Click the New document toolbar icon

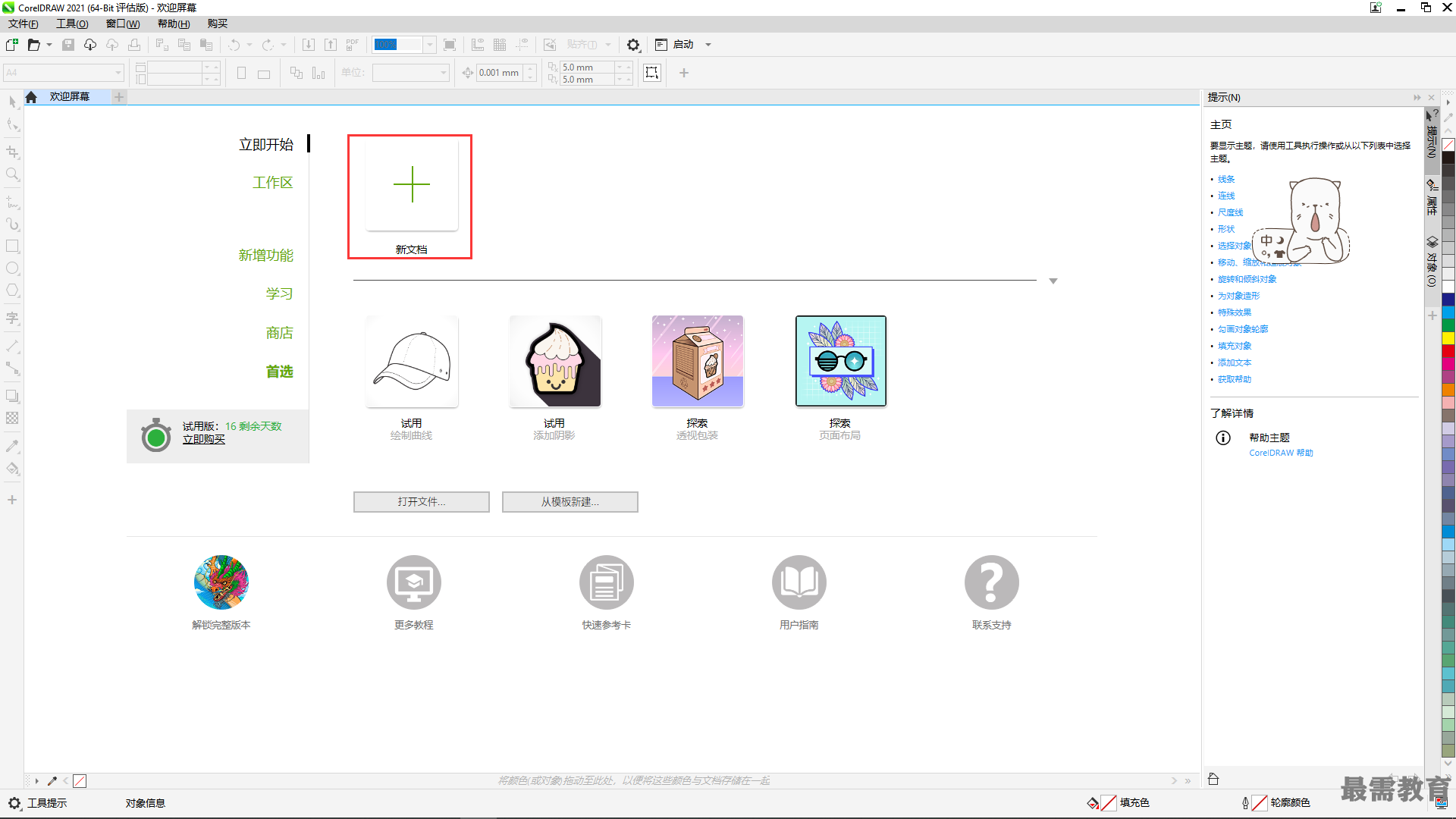point(12,45)
